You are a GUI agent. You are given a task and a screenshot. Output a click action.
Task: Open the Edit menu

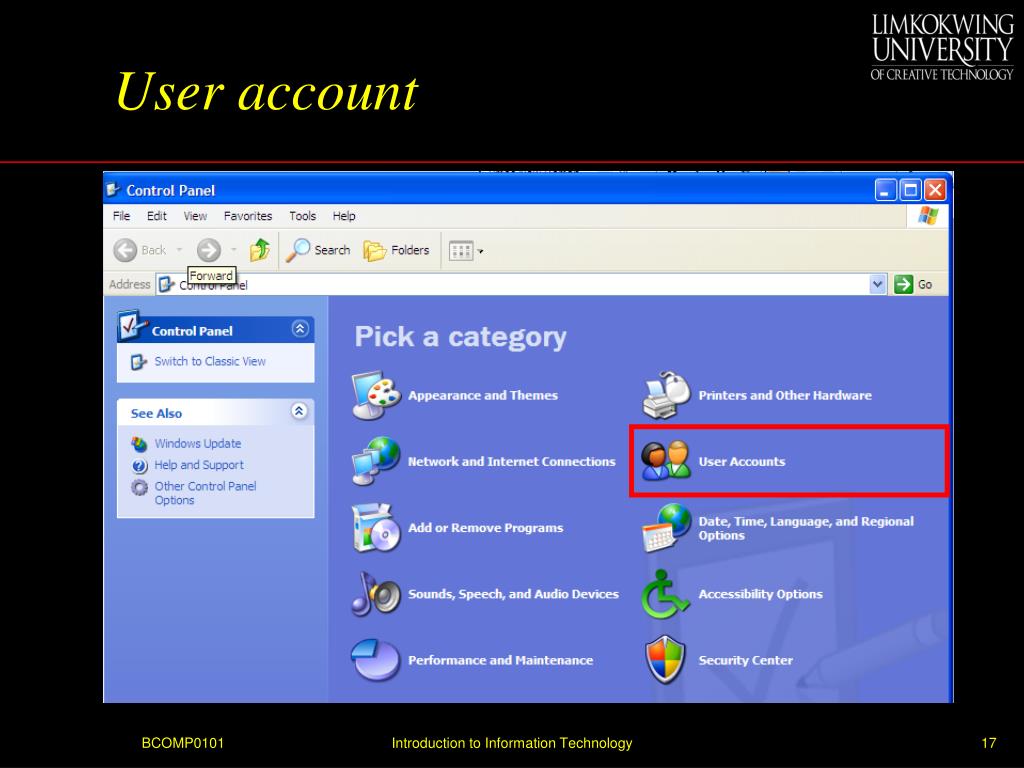point(157,216)
